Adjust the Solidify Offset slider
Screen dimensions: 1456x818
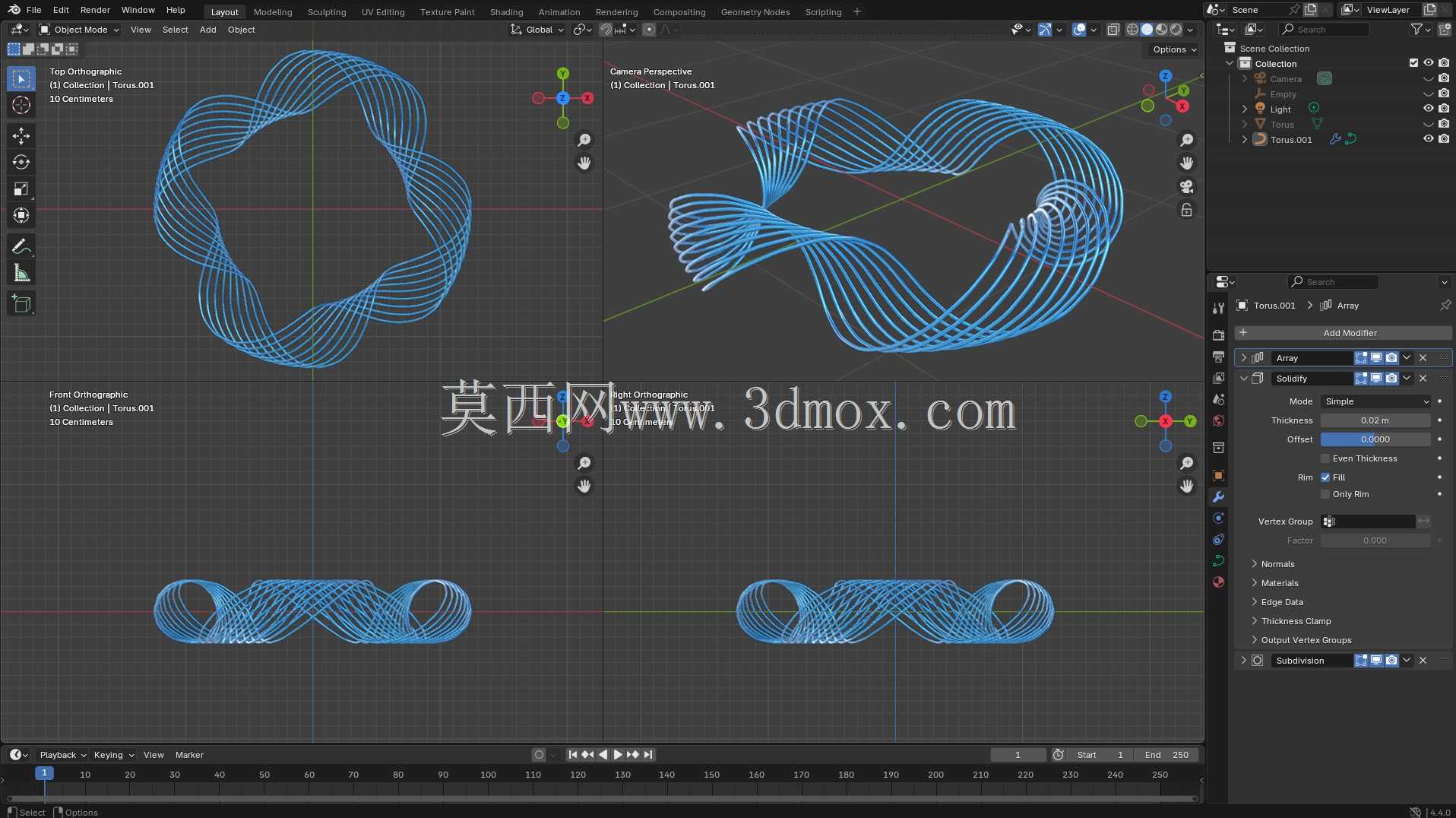pyautogui.click(x=1375, y=439)
